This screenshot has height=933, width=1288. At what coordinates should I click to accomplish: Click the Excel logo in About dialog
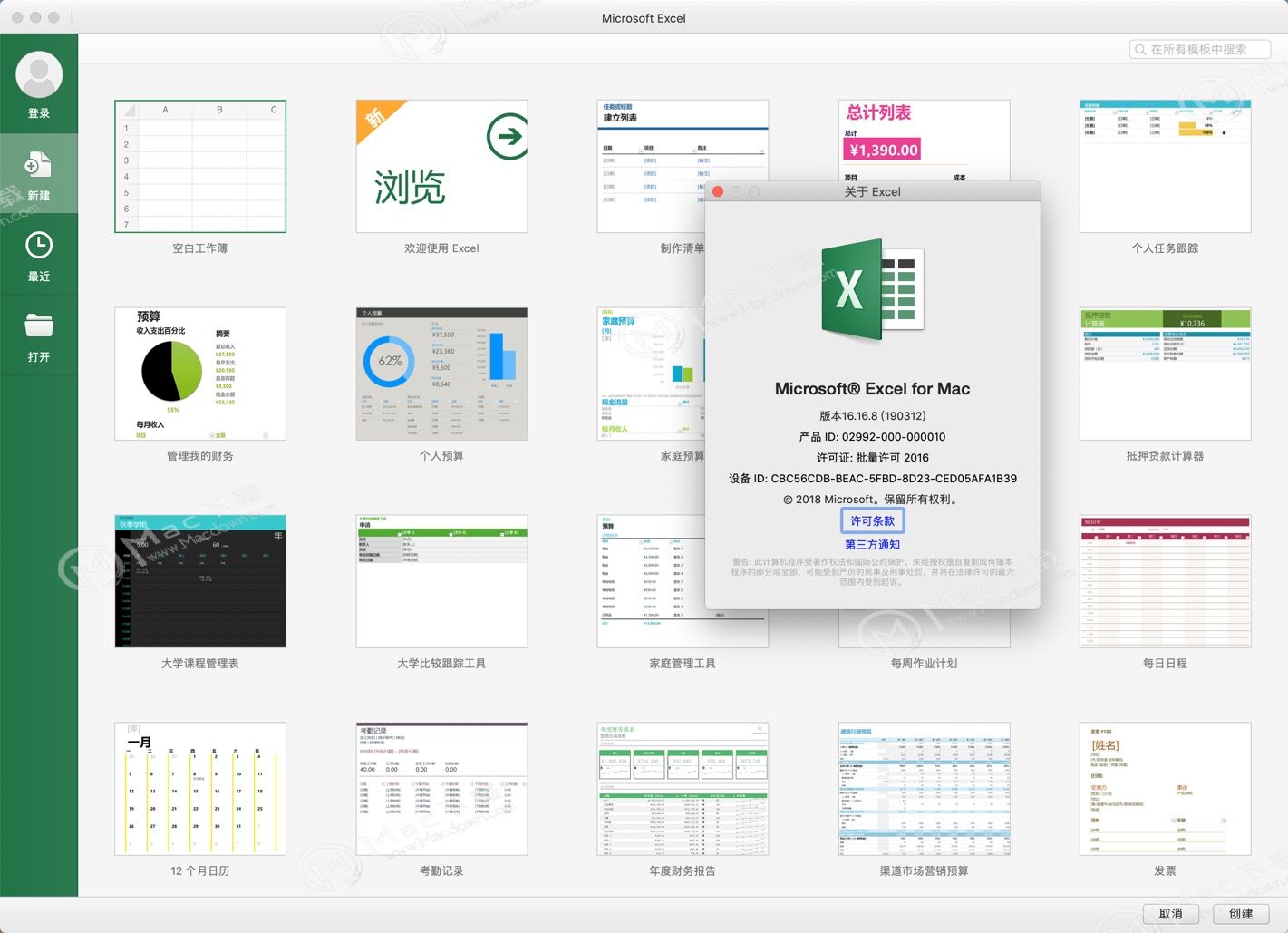click(872, 289)
